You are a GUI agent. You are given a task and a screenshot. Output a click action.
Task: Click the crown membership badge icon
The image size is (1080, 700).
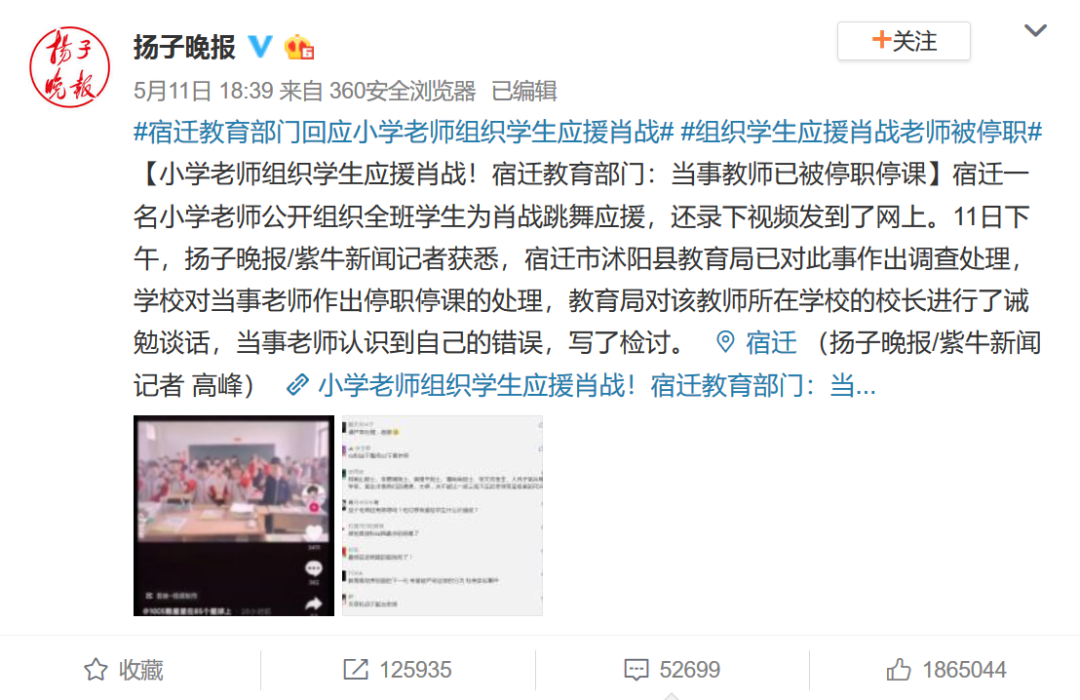click(299, 47)
